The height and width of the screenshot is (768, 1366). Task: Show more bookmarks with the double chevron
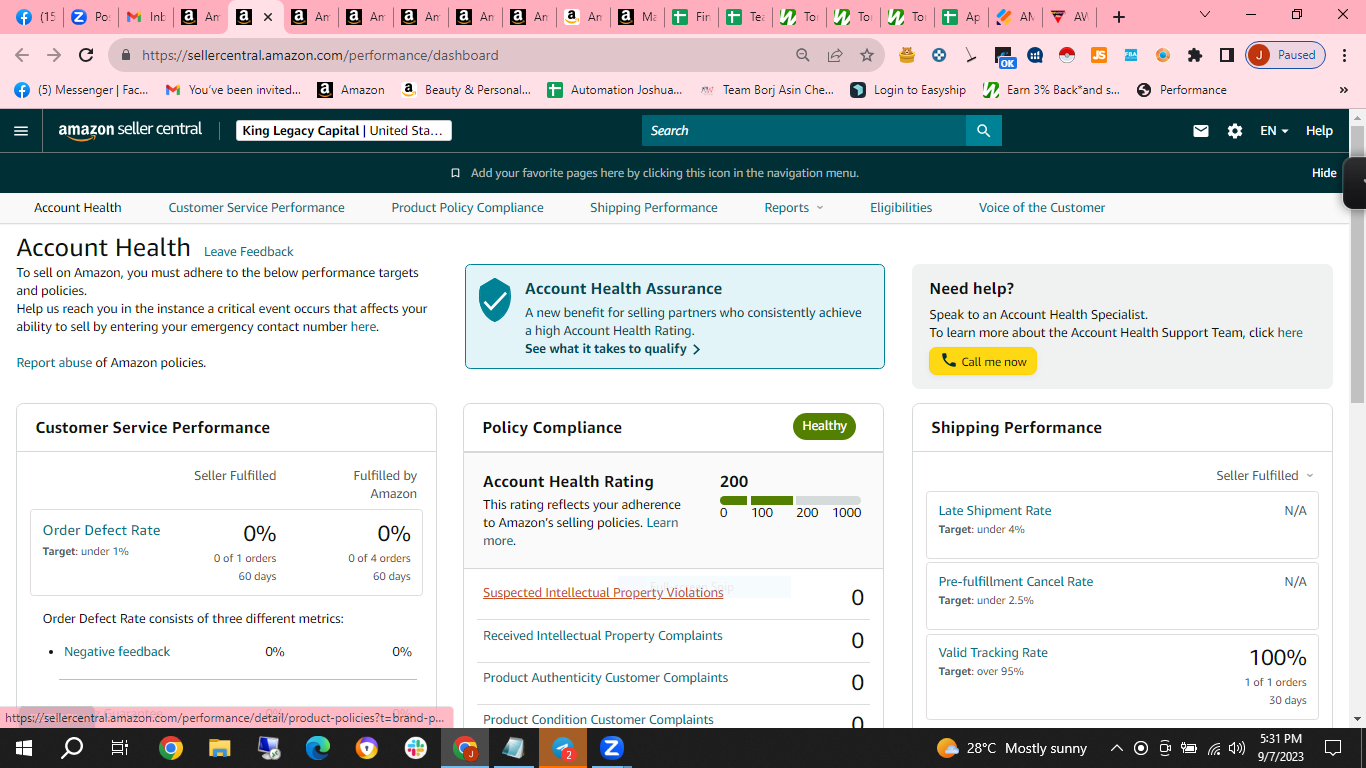click(1343, 90)
